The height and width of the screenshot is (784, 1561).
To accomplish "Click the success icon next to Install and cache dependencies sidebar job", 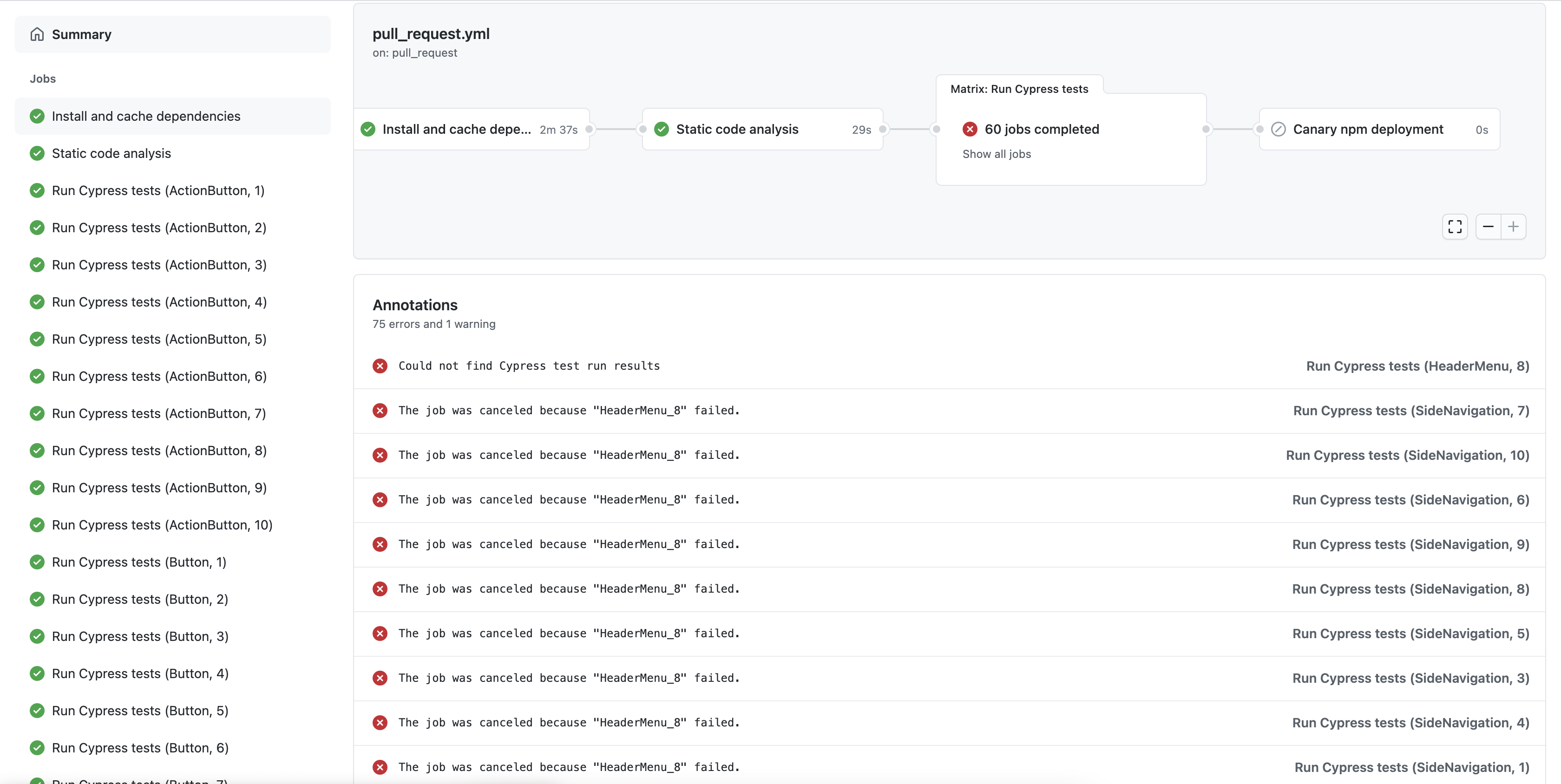I will point(37,116).
